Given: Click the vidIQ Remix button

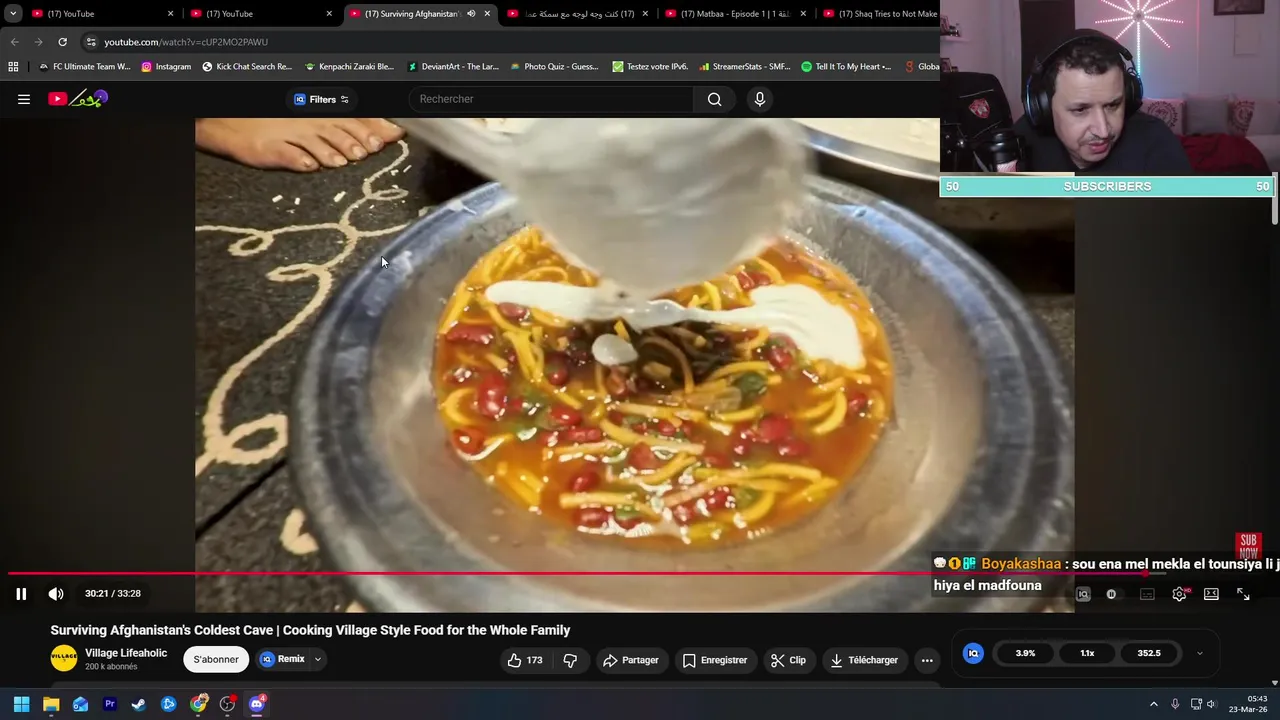Looking at the screenshot, I should point(283,659).
